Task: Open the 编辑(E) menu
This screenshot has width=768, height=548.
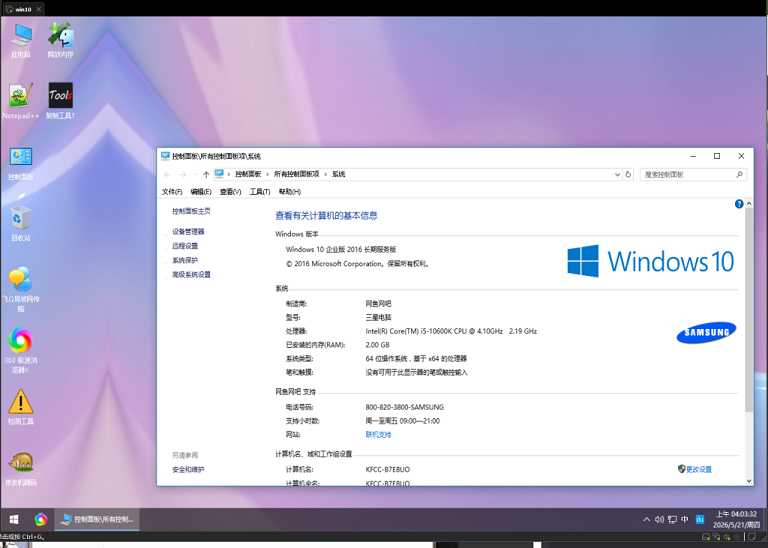Action: point(201,191)
